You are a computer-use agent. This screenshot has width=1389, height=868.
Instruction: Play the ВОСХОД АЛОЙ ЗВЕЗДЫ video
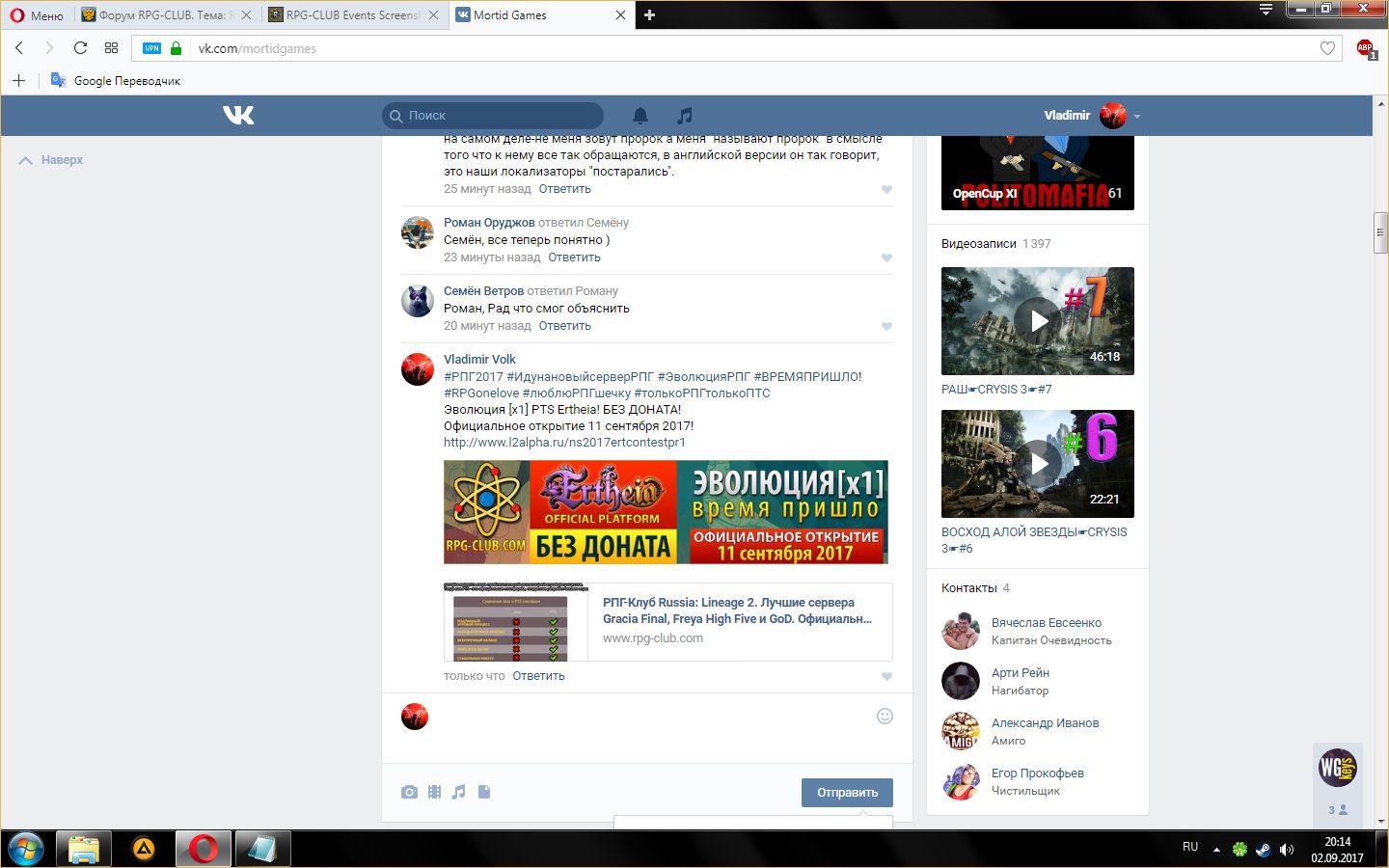(x=1038, y=464)
